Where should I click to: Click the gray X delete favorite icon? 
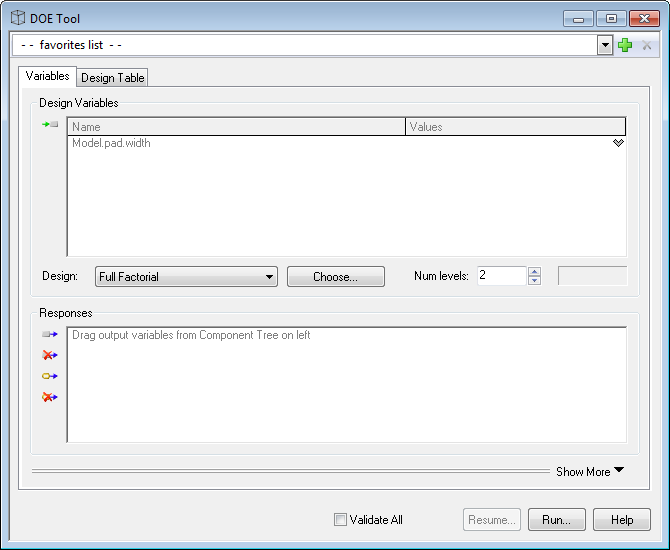[647, 45]
